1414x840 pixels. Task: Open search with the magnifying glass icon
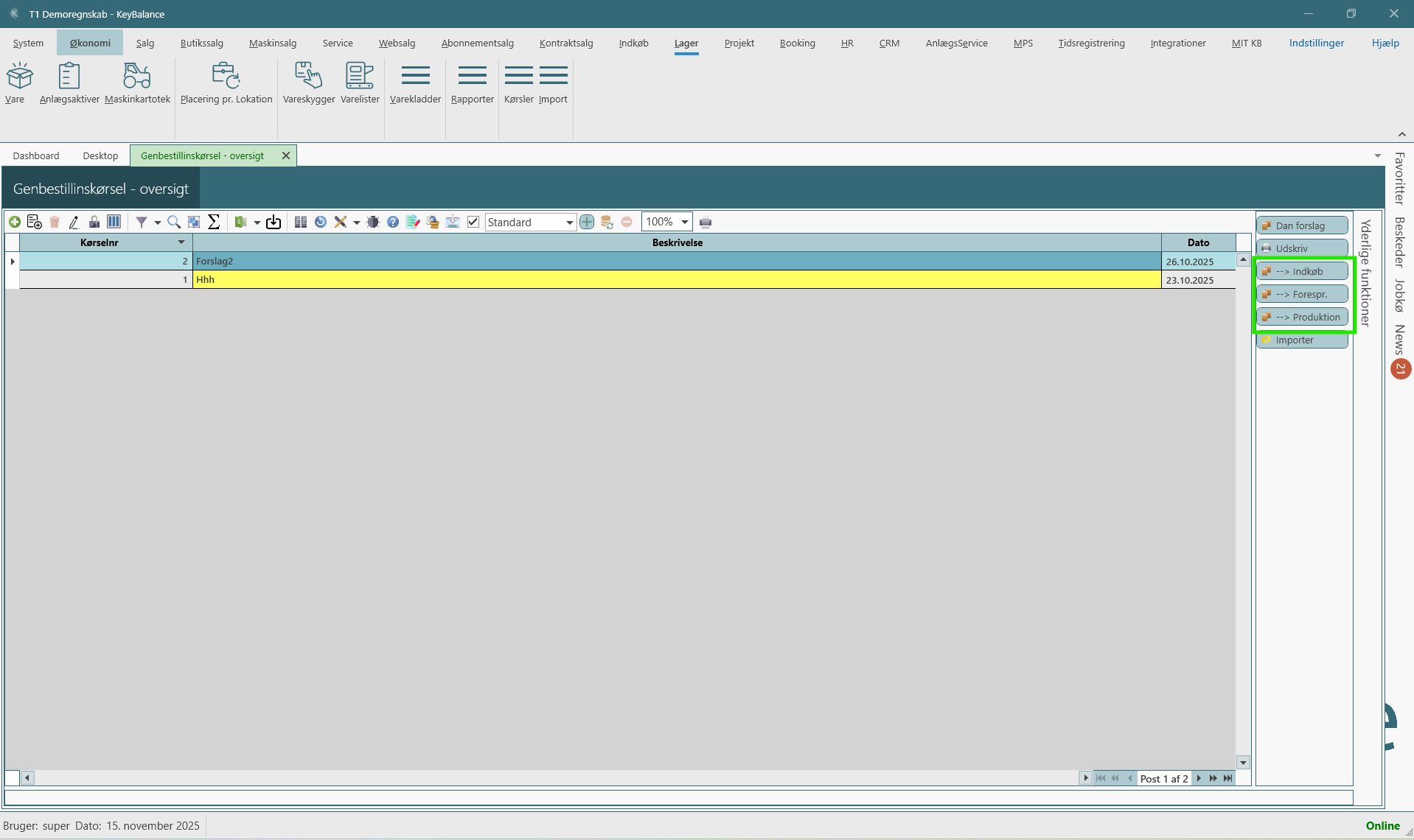pos(174,222)
